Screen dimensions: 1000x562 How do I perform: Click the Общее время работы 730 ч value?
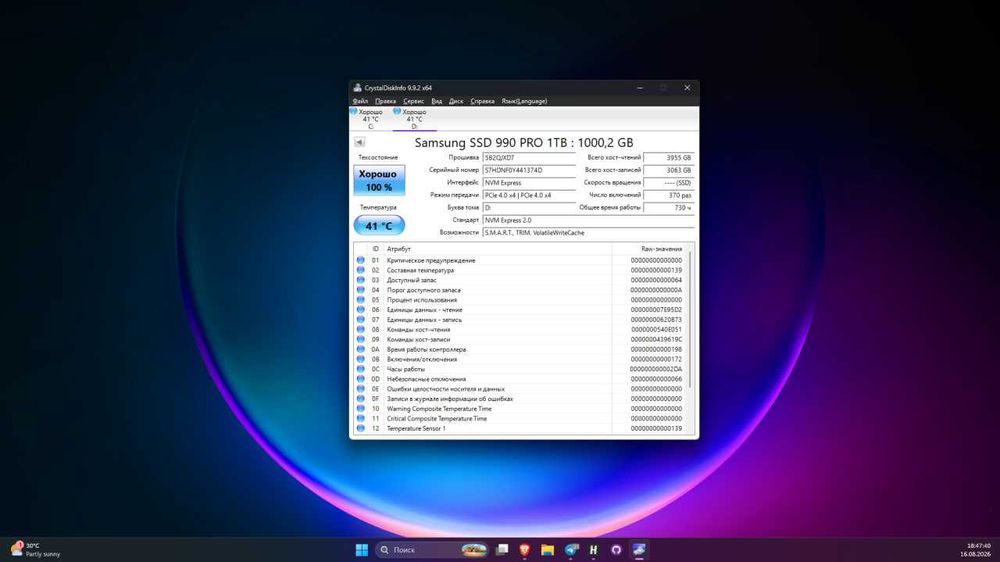(x=668, y=207)
